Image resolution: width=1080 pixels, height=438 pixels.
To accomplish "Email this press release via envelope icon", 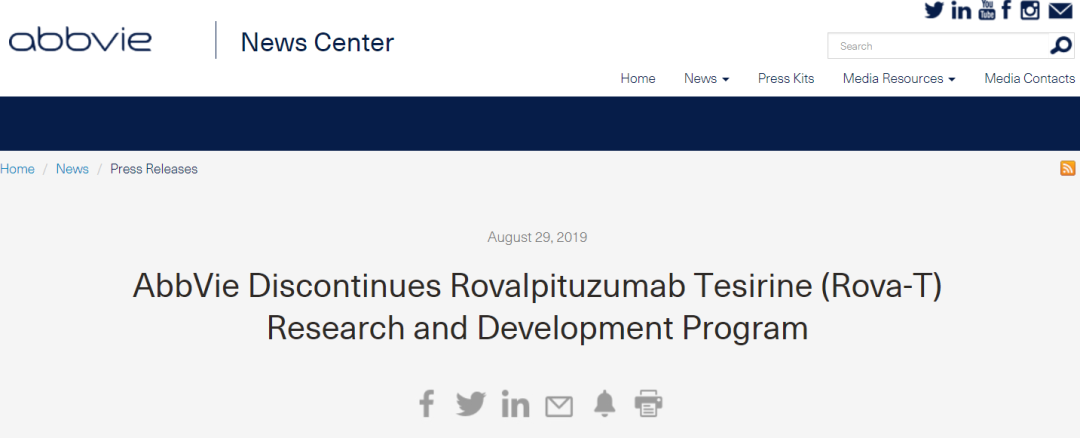I will (559, 406).
